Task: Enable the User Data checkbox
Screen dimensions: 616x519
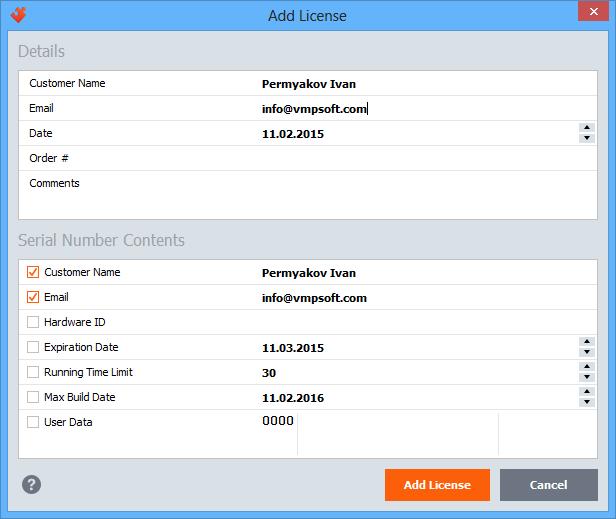Action: (33, 422)
